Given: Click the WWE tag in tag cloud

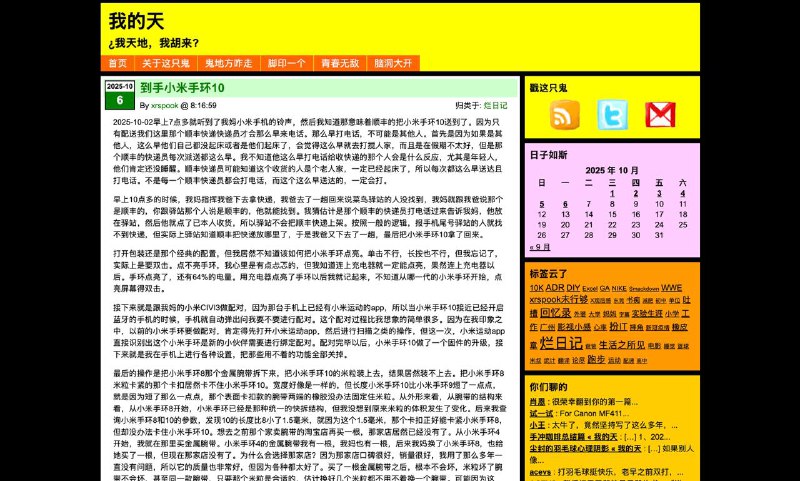Looking at the screenshot, I should click(671, 288).
